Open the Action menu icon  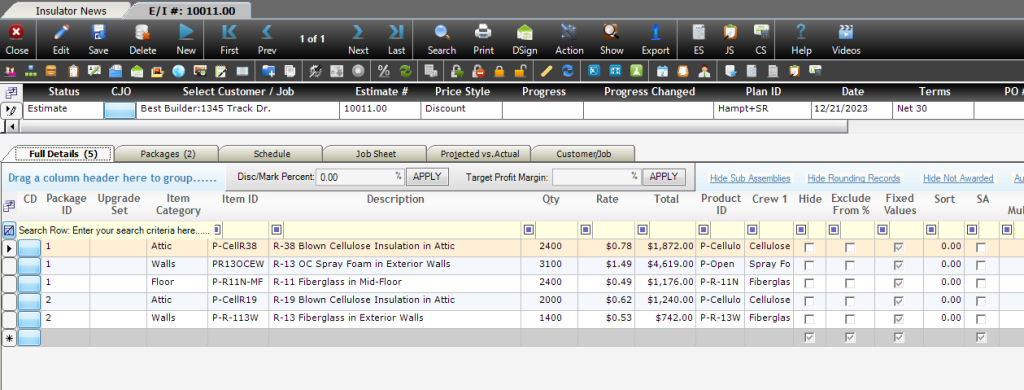click(569, 31)
